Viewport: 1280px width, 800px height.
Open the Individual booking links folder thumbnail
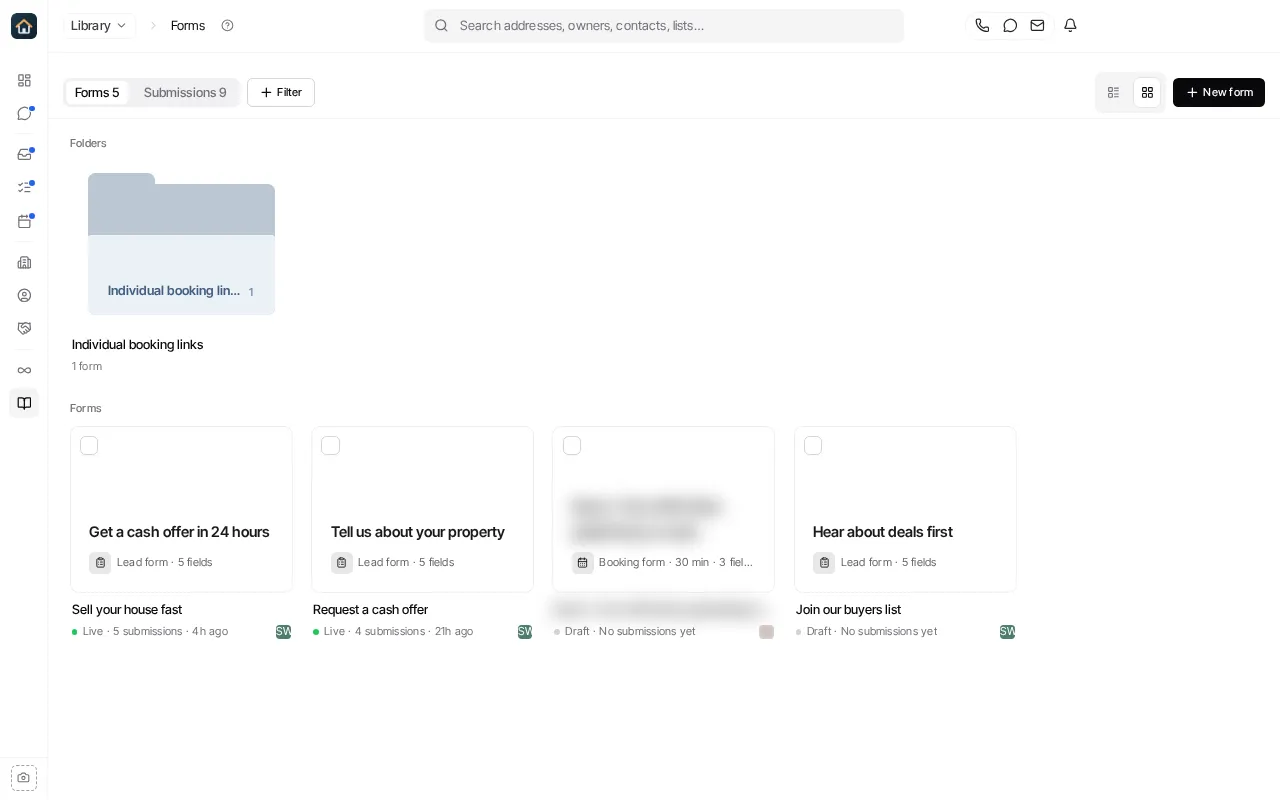pos(181,244)
